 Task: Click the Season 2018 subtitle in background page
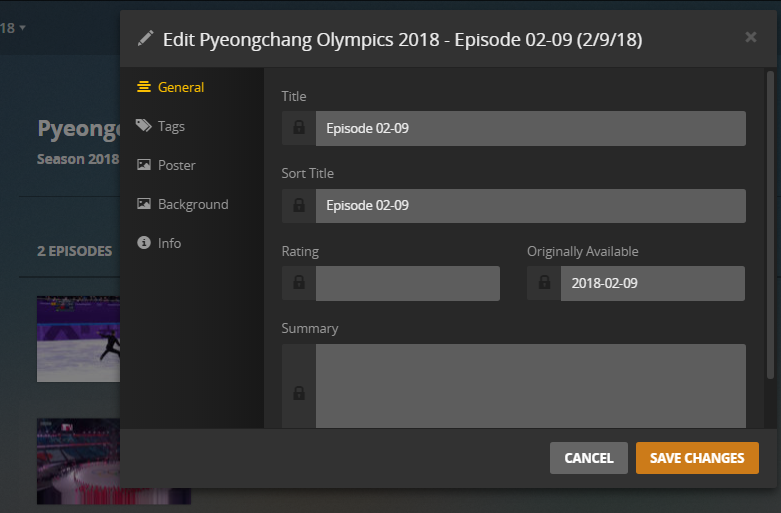(78, 159)
